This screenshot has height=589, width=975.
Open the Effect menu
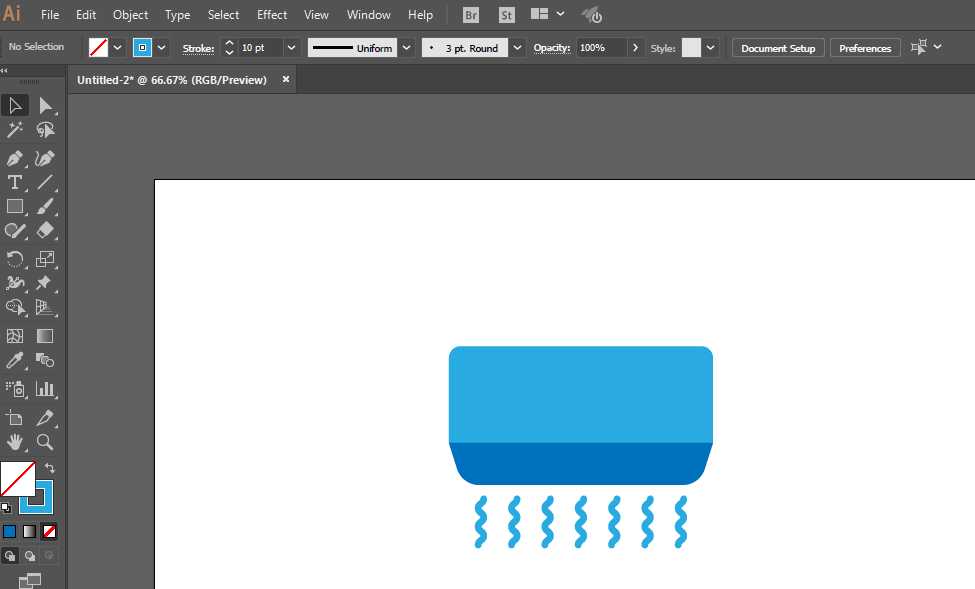point(272,15)
